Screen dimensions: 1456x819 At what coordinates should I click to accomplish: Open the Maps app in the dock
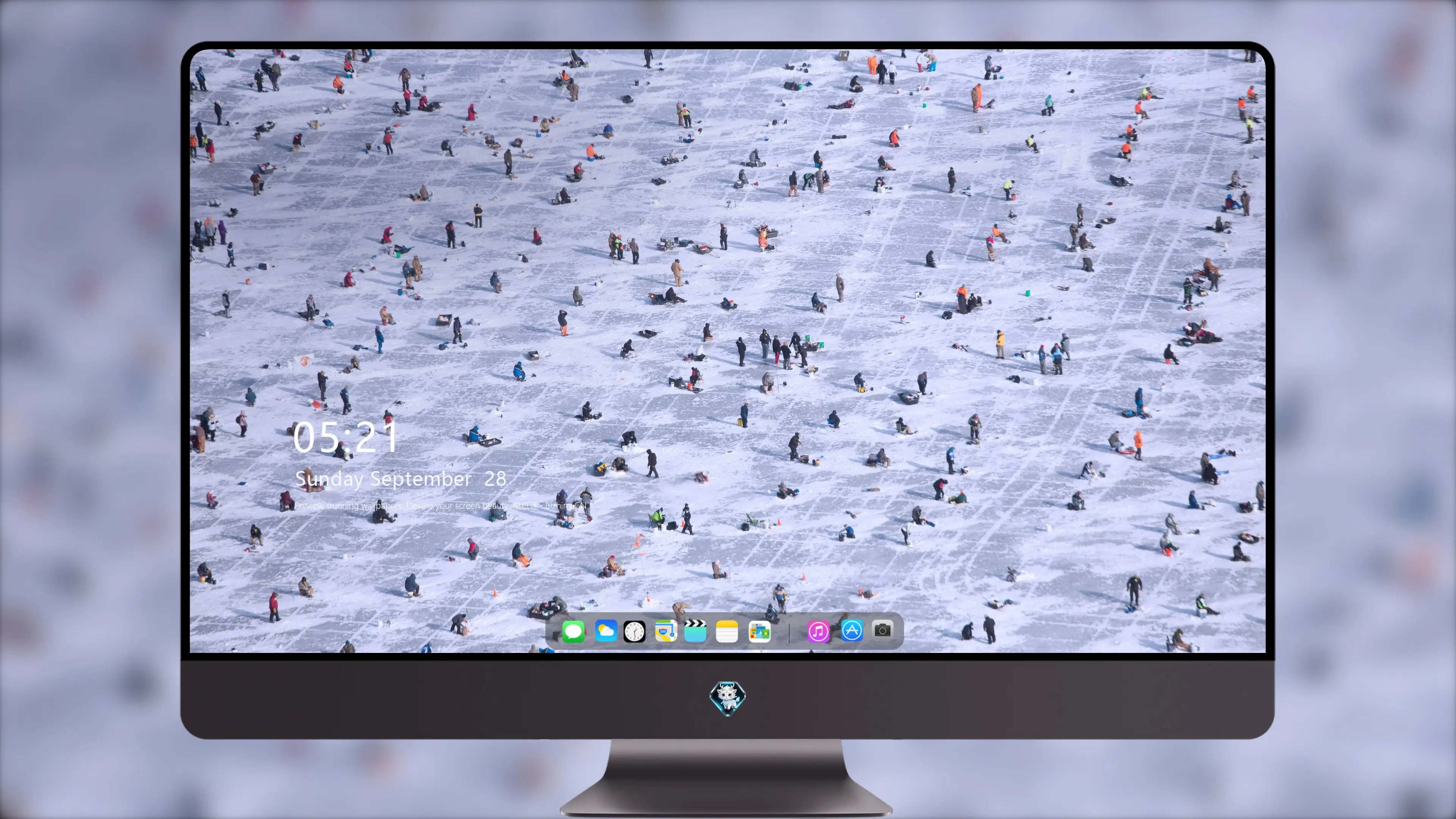[x=666, y=631]
